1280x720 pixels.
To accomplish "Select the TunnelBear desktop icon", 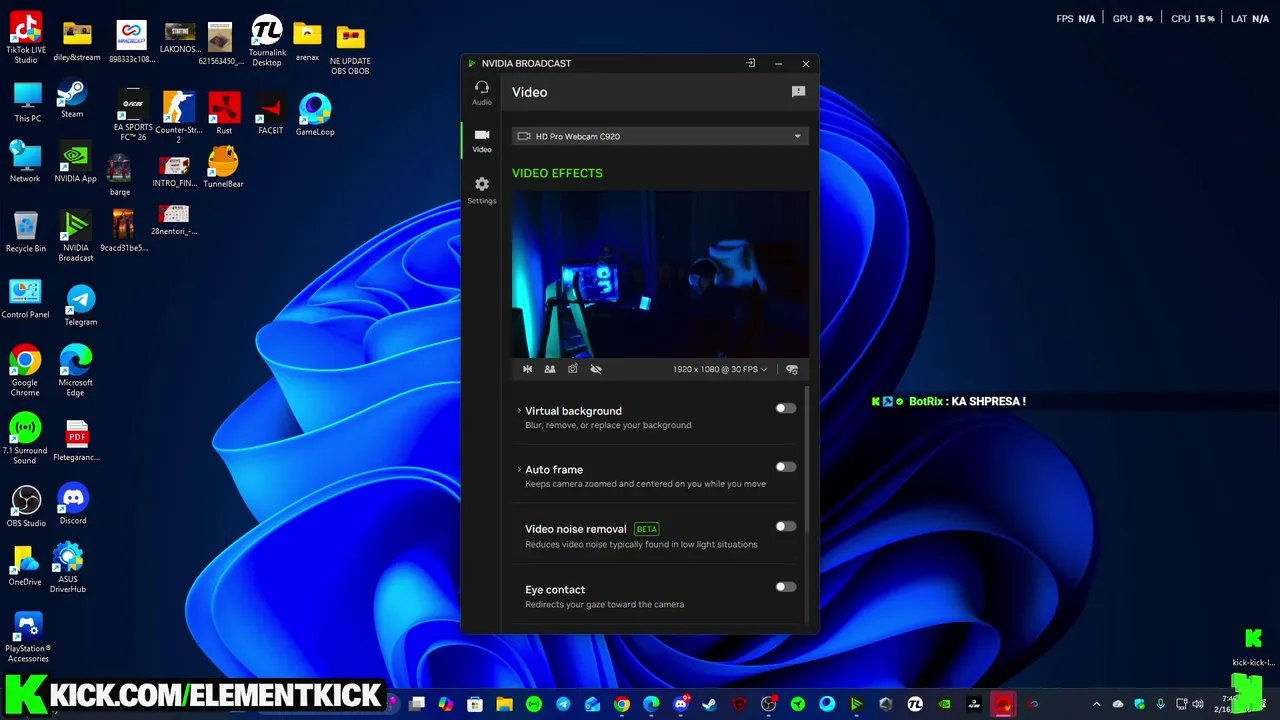I will [x=223, y=167].
